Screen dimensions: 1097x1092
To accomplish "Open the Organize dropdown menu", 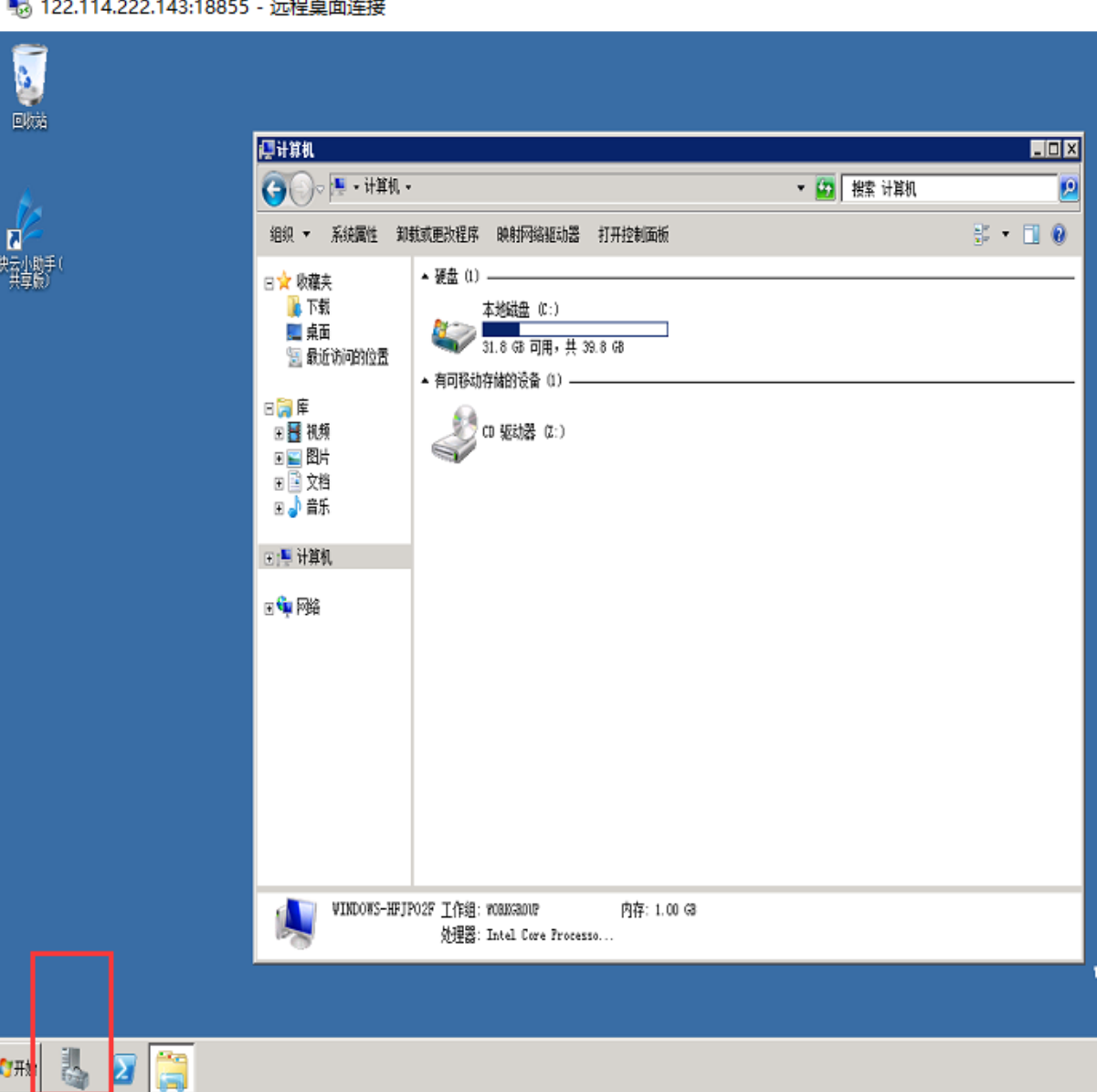I will pyautogui.click(x=290, y=235).
